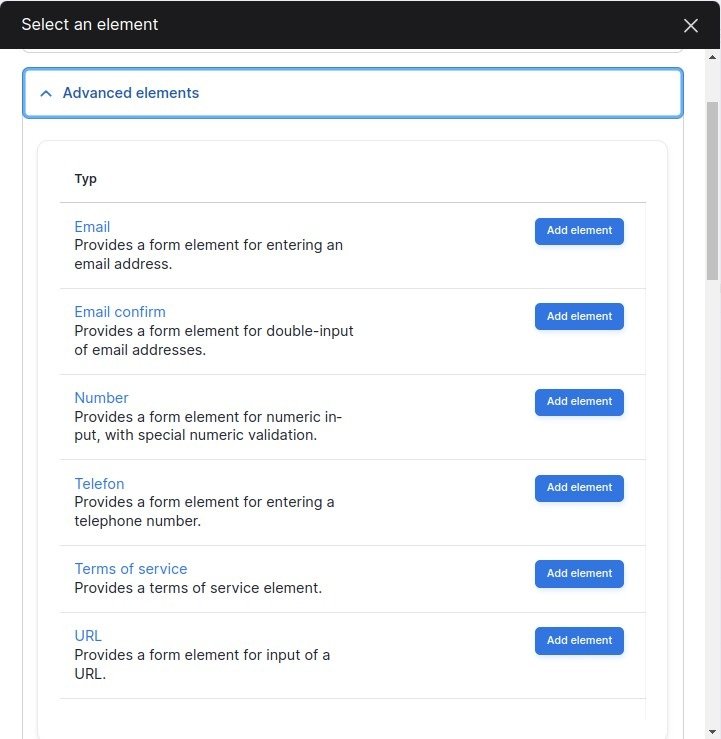Open the URL element link
This screenshot has height=739, width=721.
[x=88, y=636]
